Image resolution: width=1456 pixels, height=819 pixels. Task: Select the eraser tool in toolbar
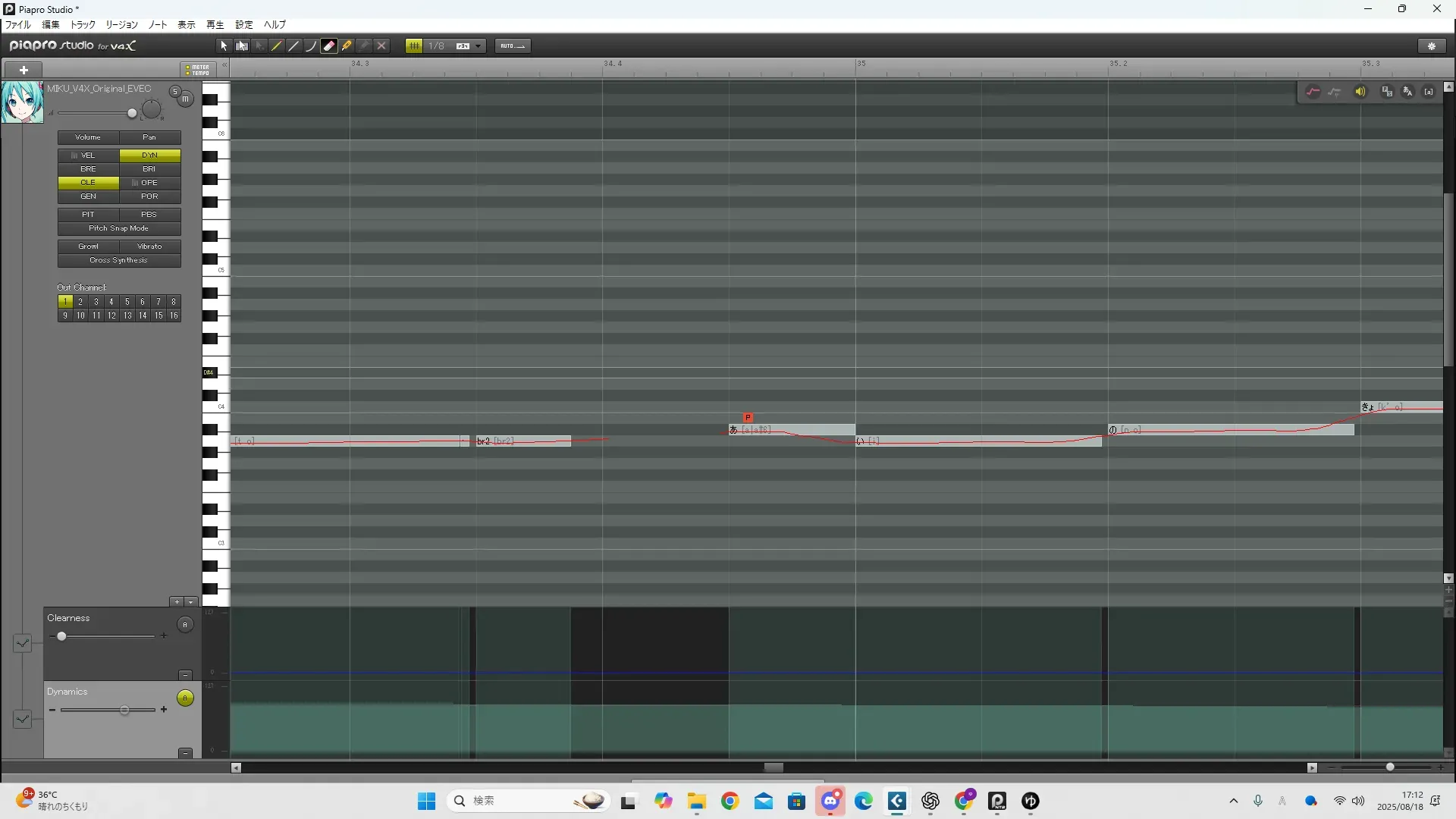point(329,46)
